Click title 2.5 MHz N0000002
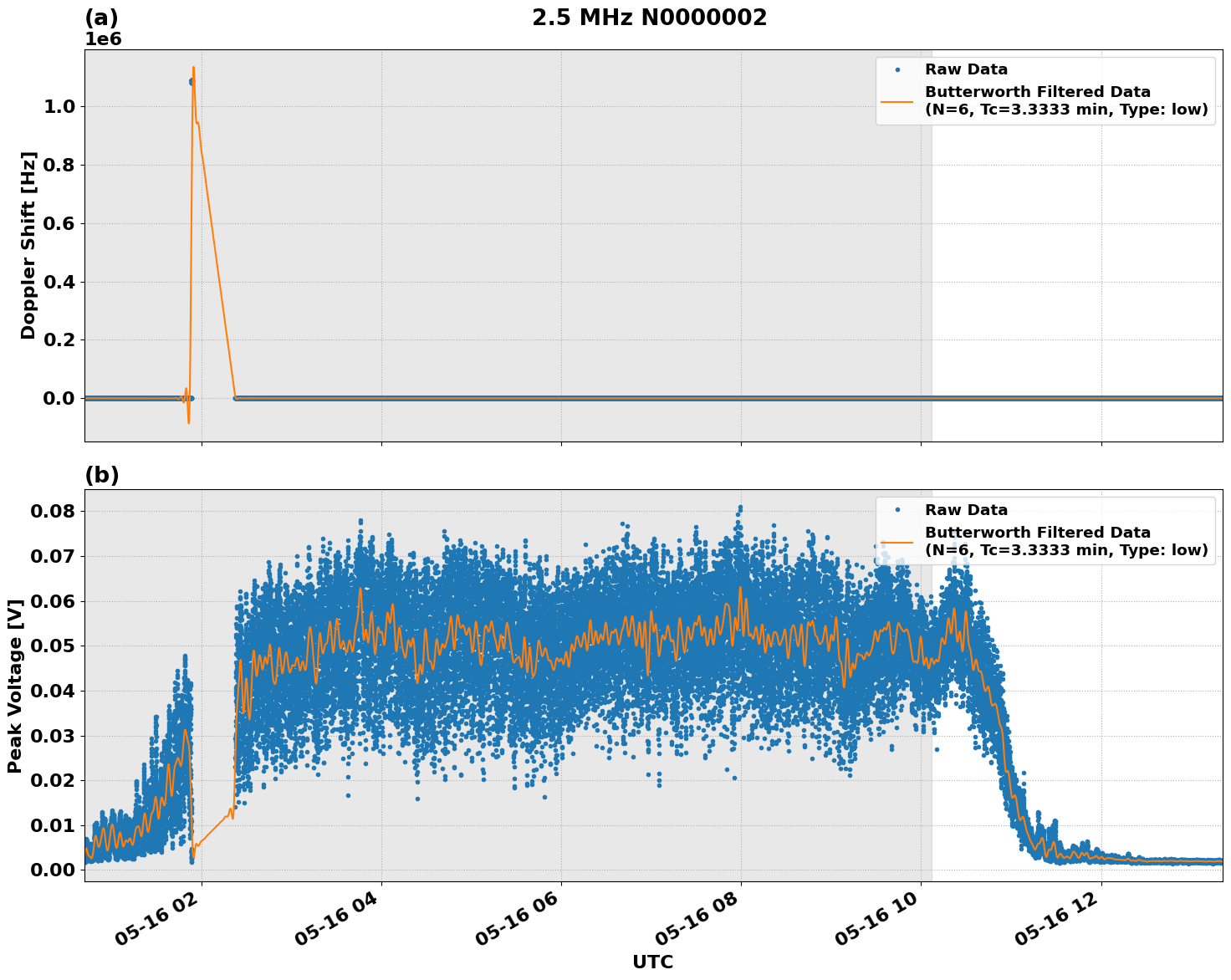Screen dimensions: 1231x980 pyautogui.click(x=651, y=17)
